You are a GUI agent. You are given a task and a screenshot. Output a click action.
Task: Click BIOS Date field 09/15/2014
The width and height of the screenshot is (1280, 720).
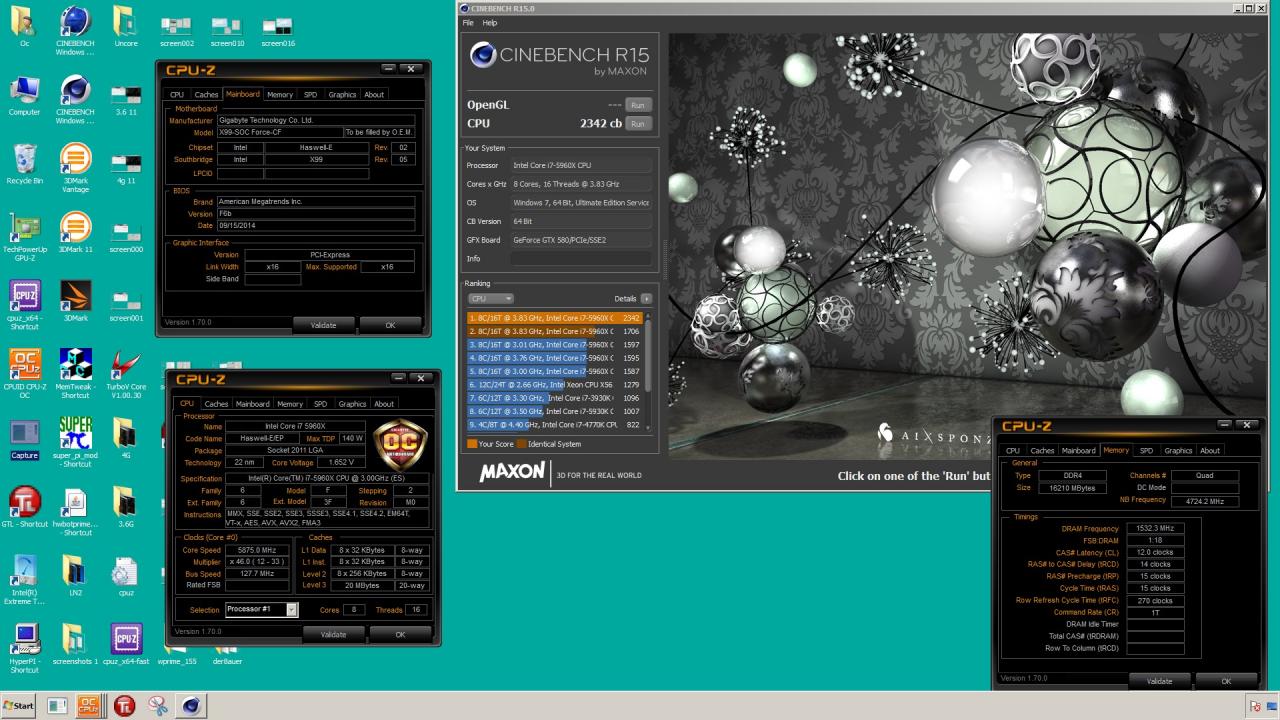pos(314,226)
